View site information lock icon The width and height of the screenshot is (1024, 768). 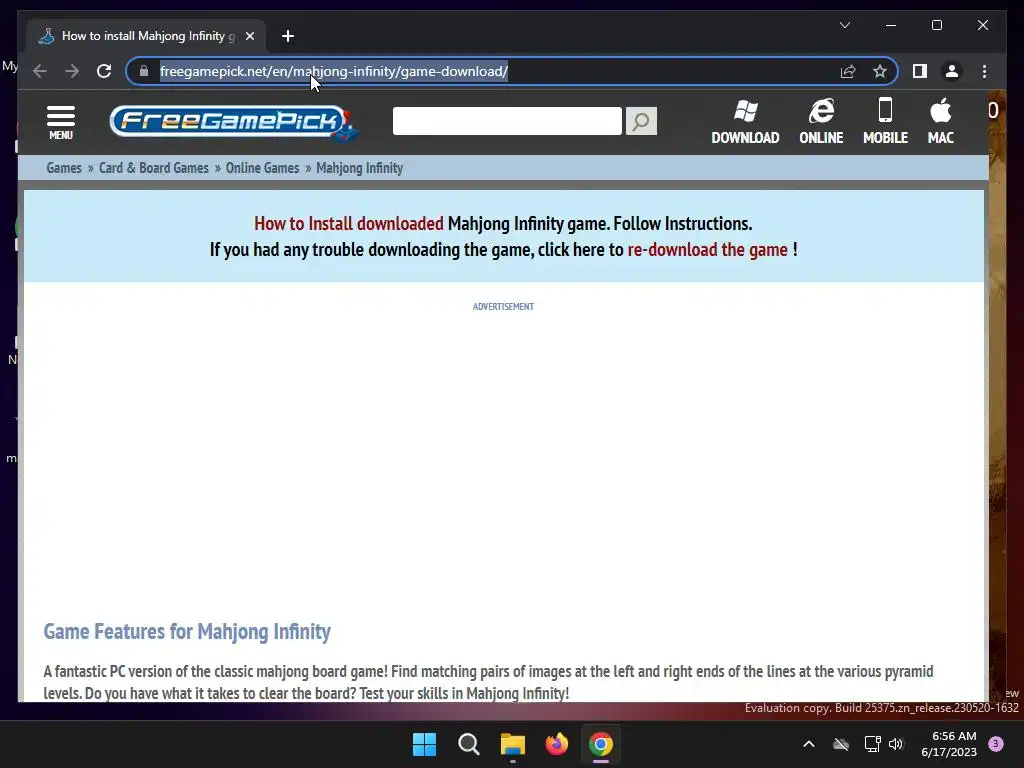point(144,71)
